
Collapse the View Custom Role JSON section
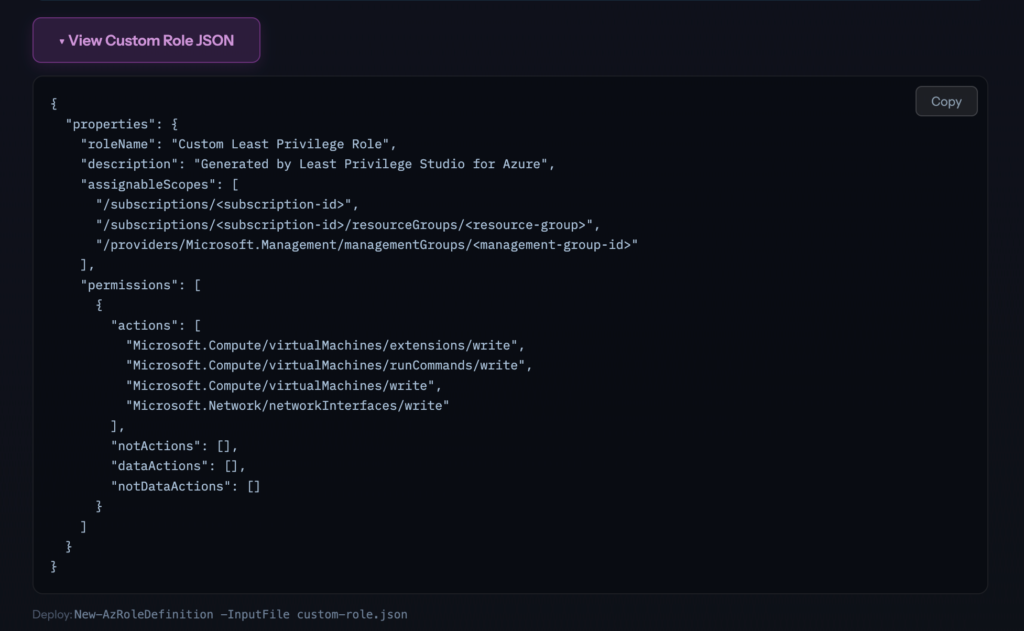coord(146,41)
